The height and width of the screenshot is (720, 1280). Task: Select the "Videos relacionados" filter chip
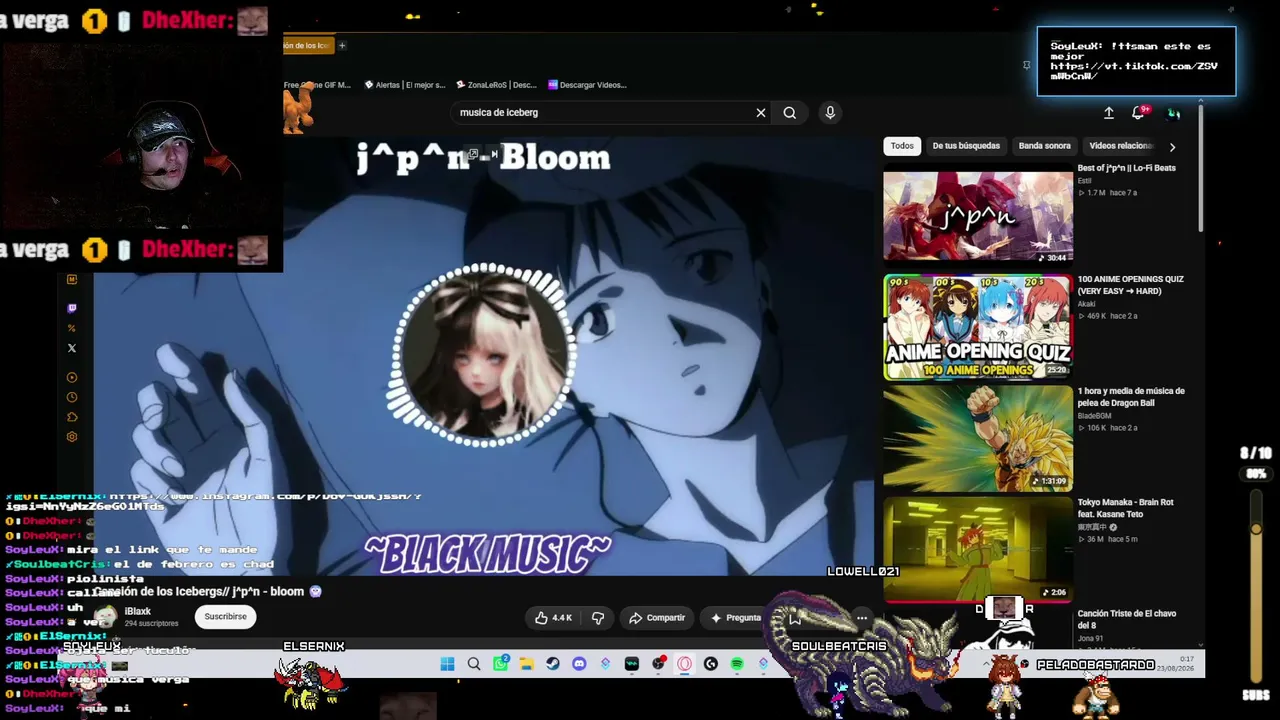pyautogui.click(x=1120, y=146)
